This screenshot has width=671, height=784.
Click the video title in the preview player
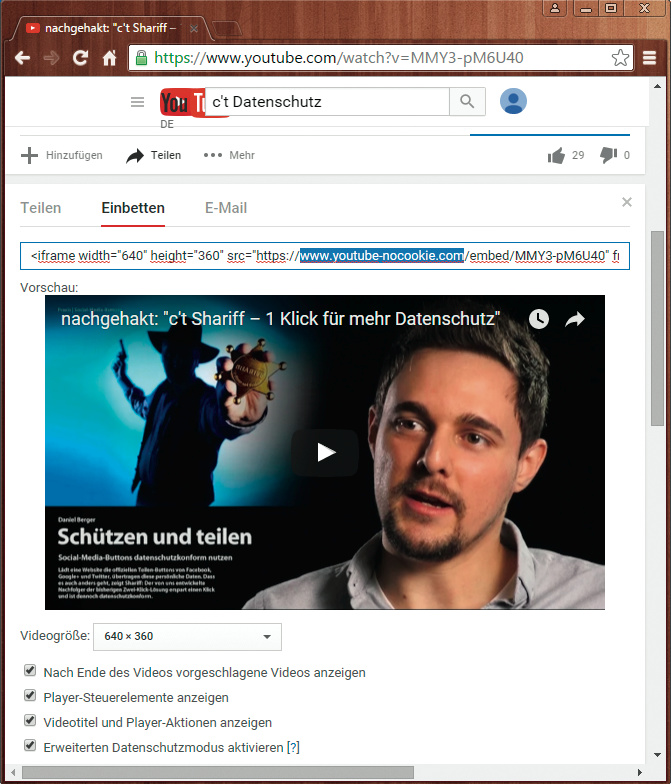[280, 318]
